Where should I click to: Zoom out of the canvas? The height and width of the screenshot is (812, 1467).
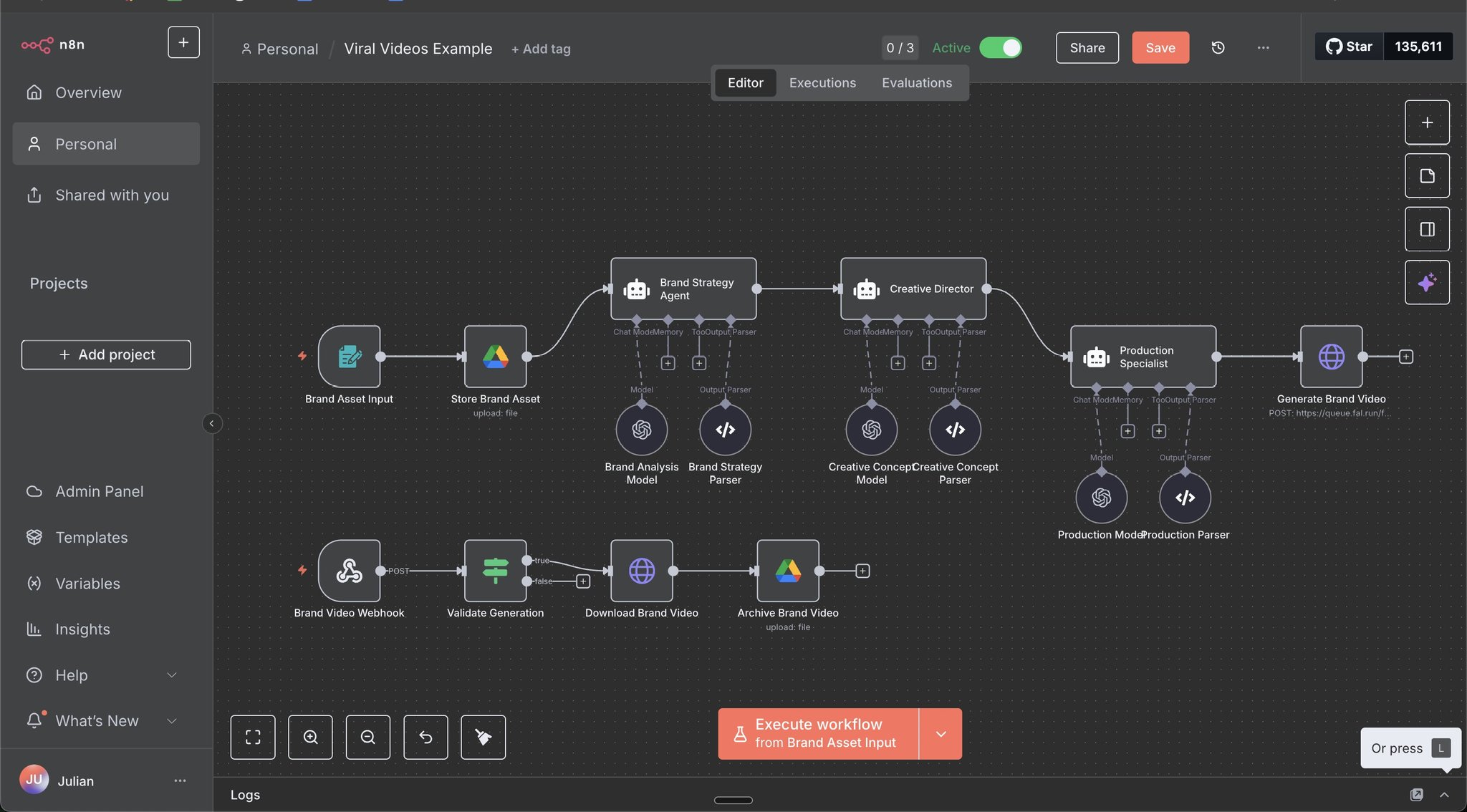368,737
